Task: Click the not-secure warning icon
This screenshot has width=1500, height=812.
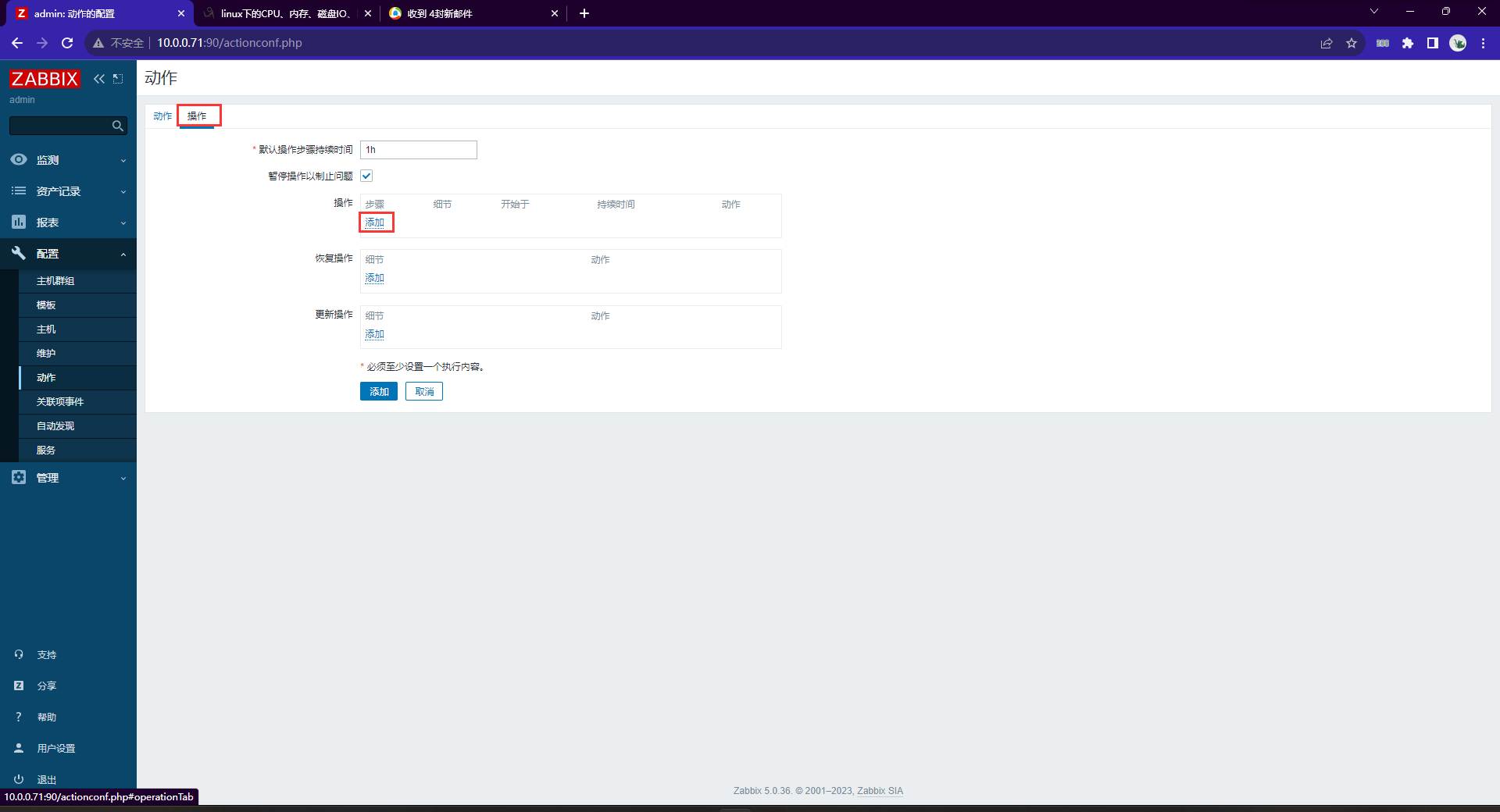Action: tap(98, 43)
